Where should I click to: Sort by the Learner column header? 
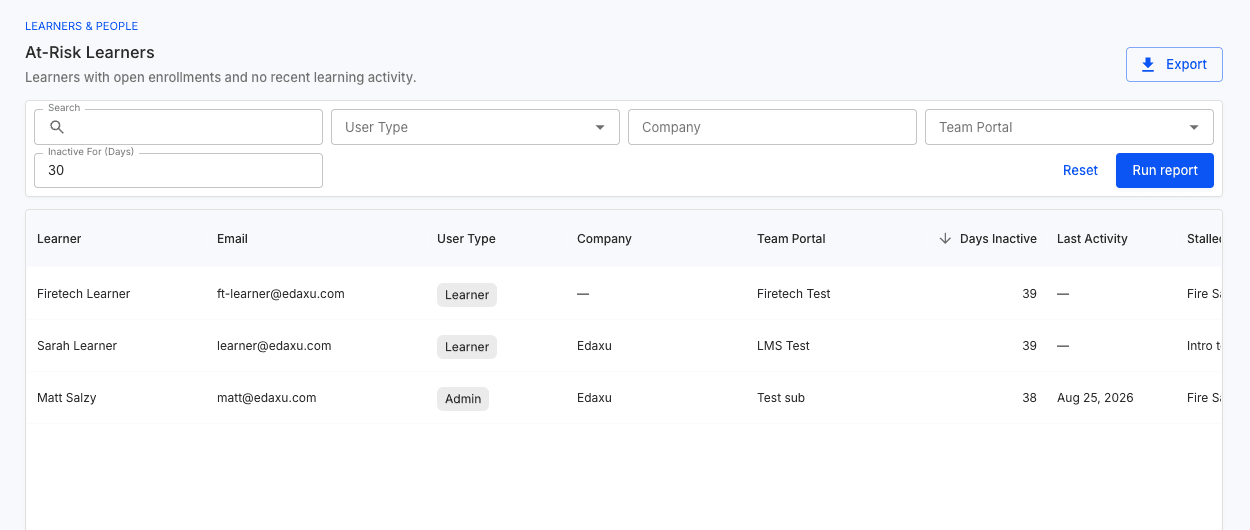(59, 239)
